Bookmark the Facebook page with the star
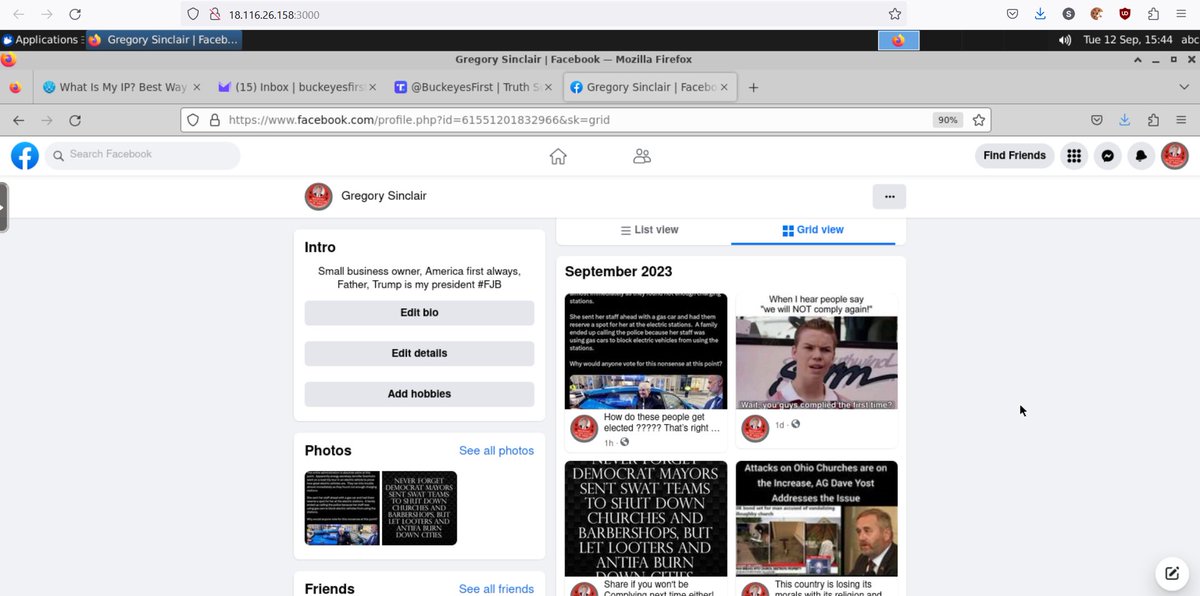 (979, 120)
